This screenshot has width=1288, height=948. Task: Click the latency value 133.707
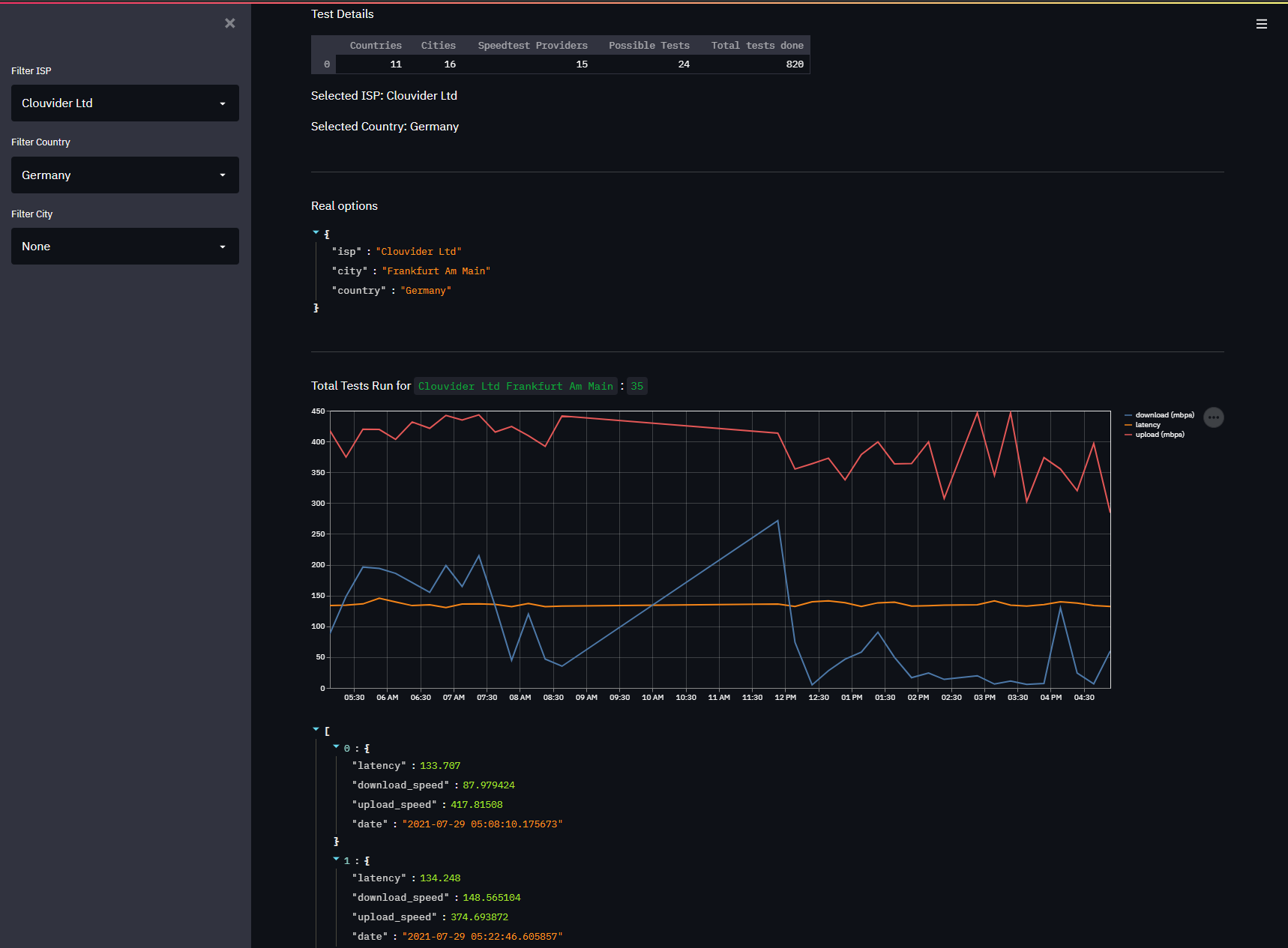(440, 766)
